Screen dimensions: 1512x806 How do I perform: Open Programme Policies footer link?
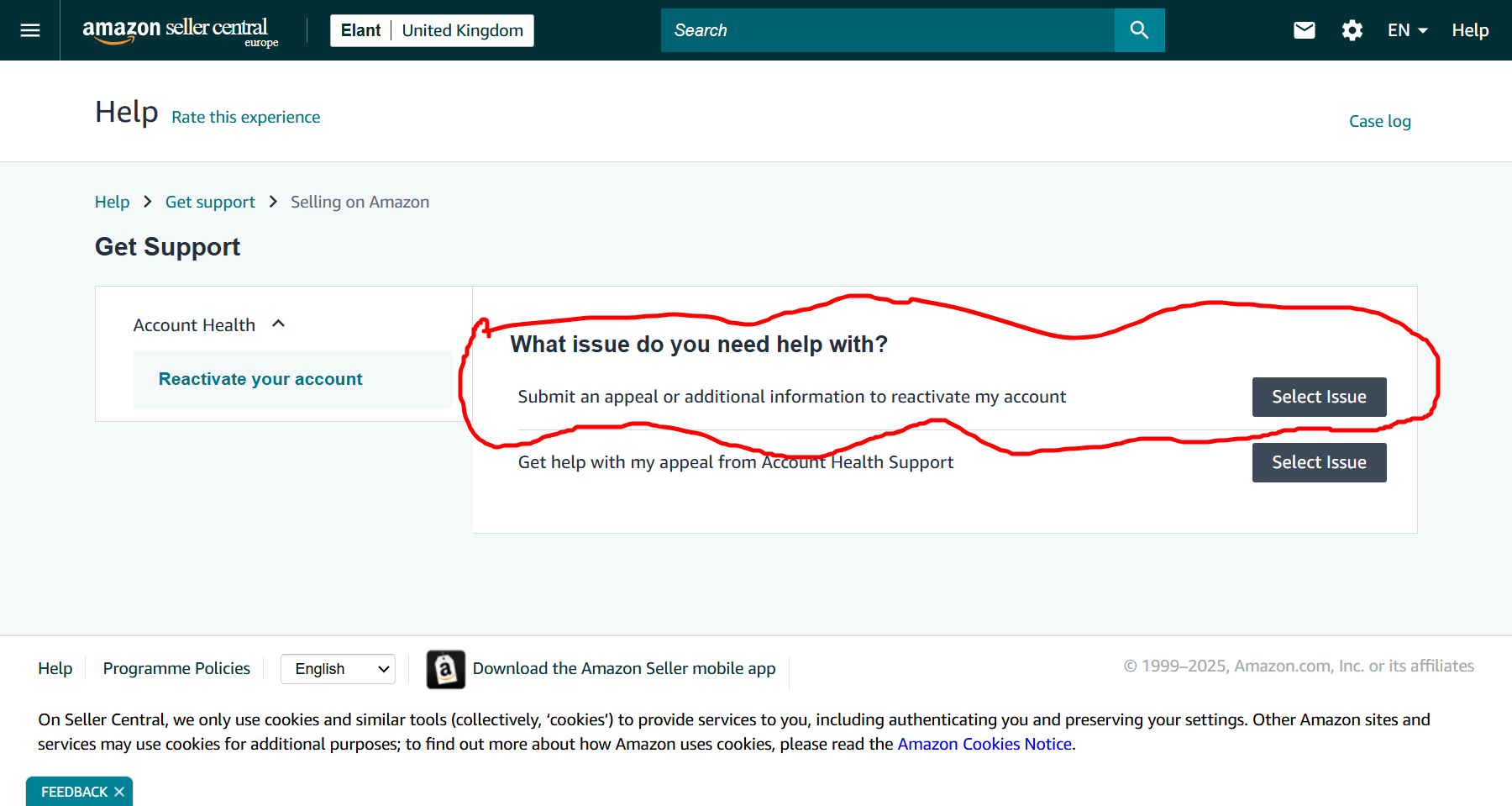176,668
